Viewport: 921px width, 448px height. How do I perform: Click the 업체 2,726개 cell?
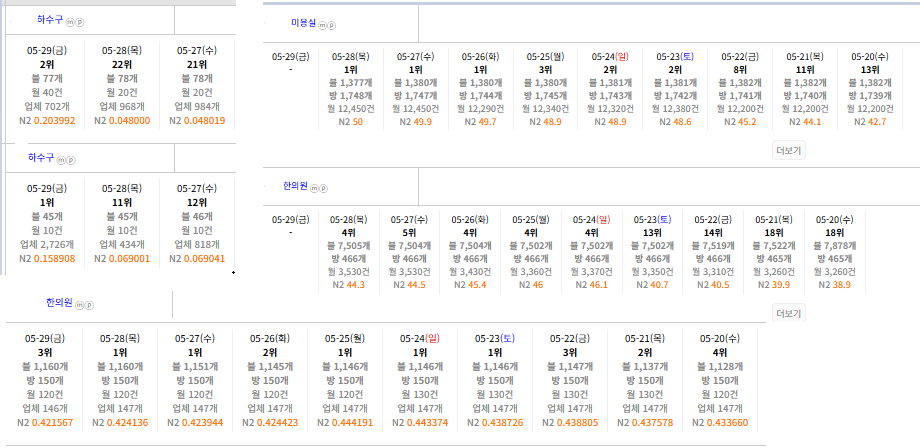coord(47,245)
